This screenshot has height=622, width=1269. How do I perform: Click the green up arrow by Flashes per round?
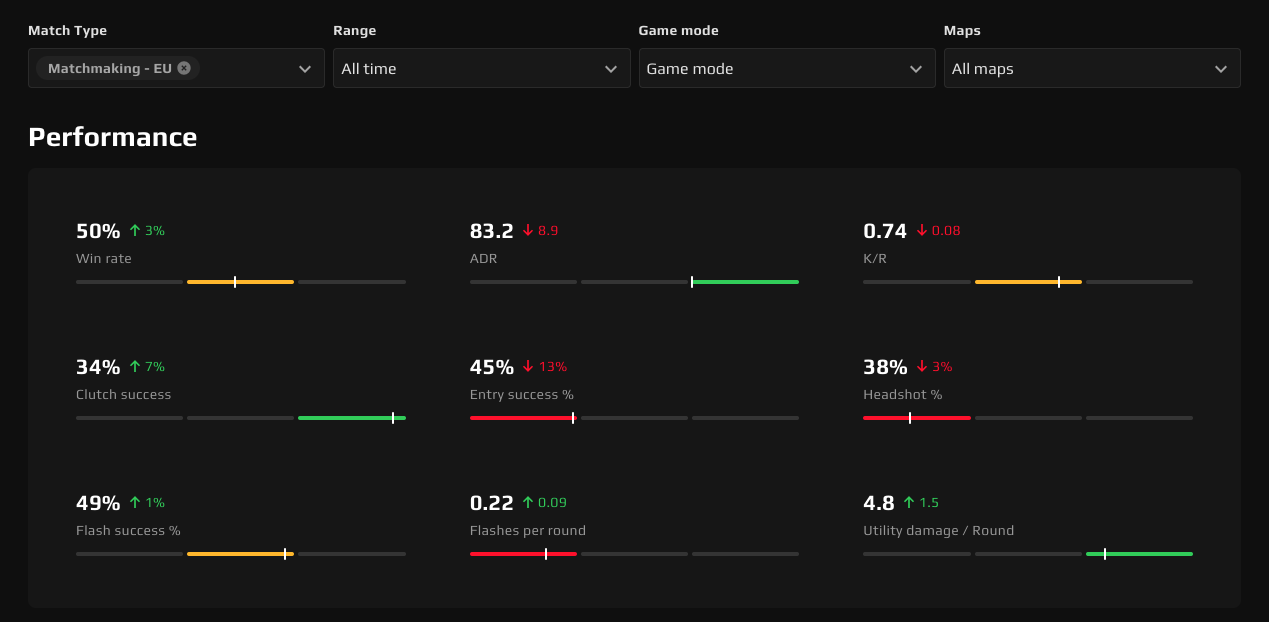click(x=528, y=503)
